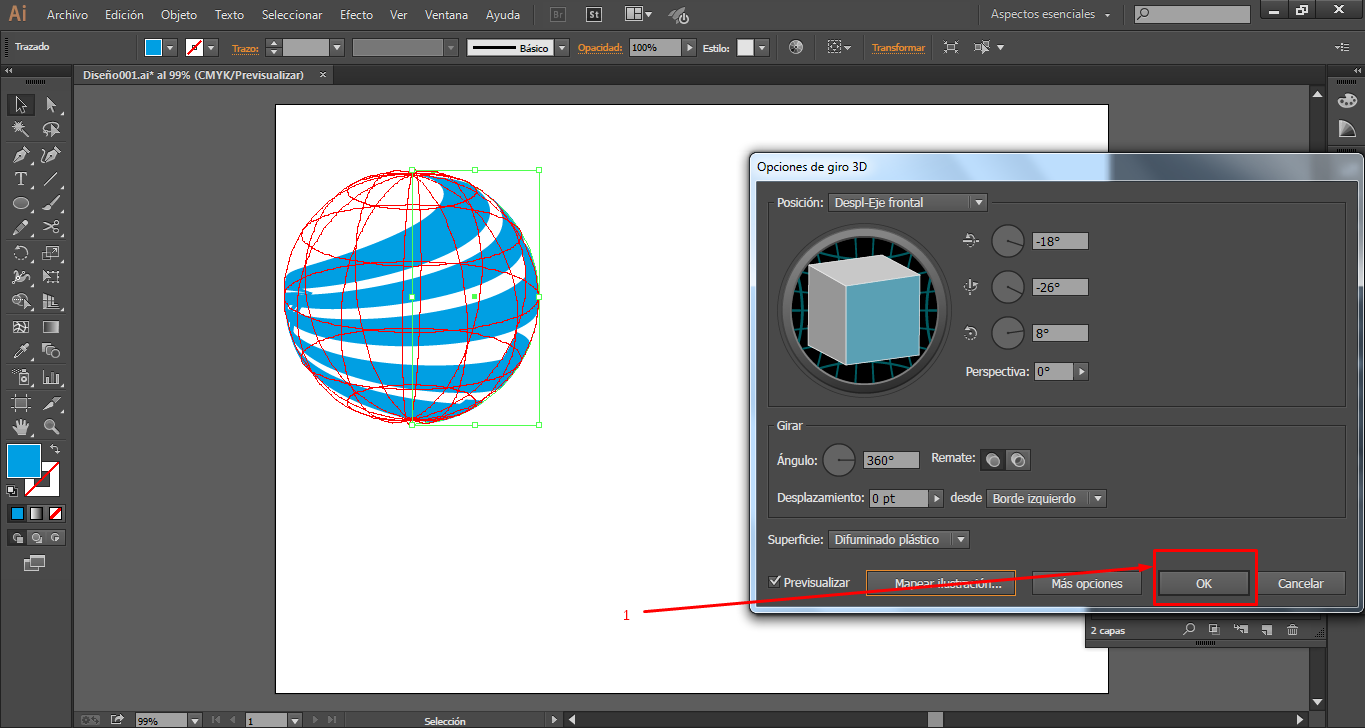Swap fill and stroke colors arrow
Screen dimensions: 1365x728
pos(55,449)
